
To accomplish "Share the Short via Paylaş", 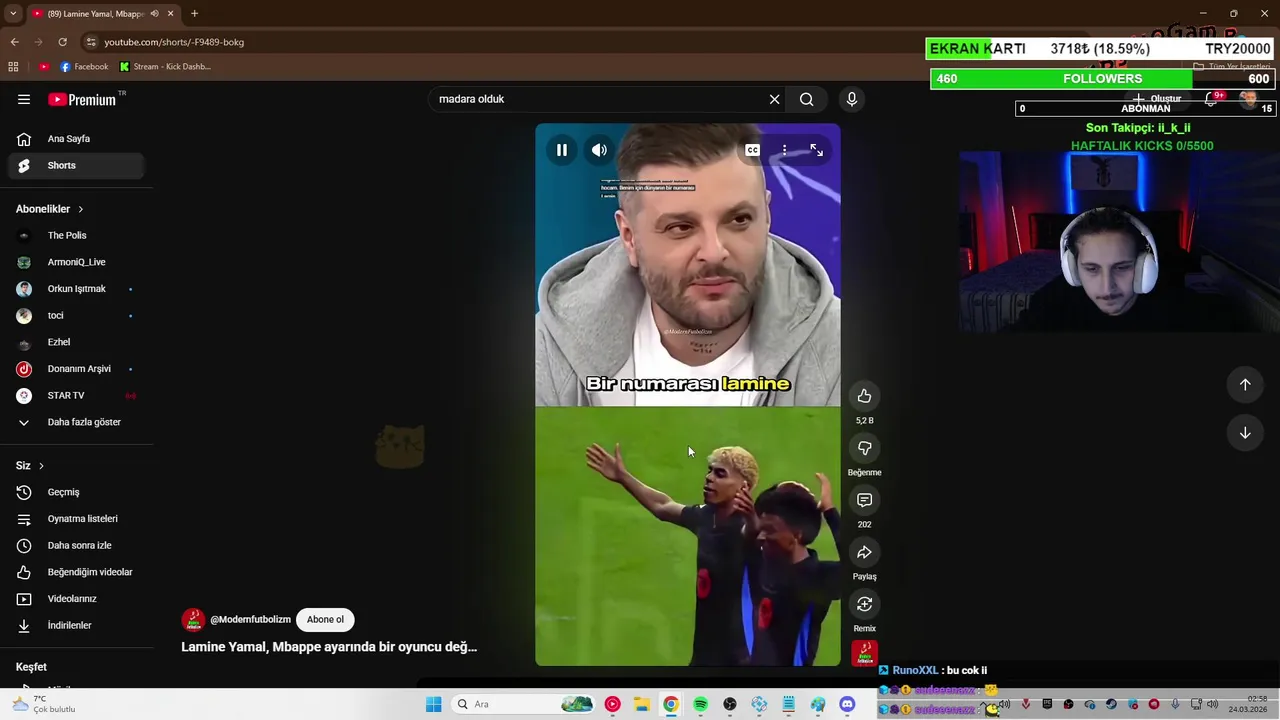I will pyautogui.click(x=864, y=552).
